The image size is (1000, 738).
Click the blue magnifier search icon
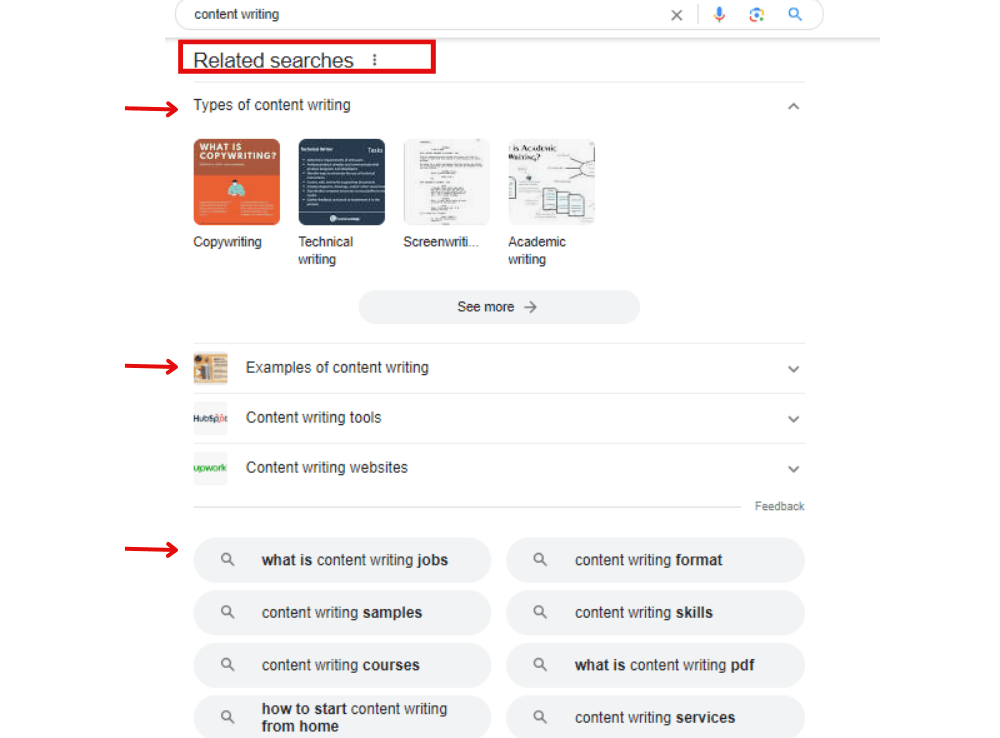[x=795, y=15]
